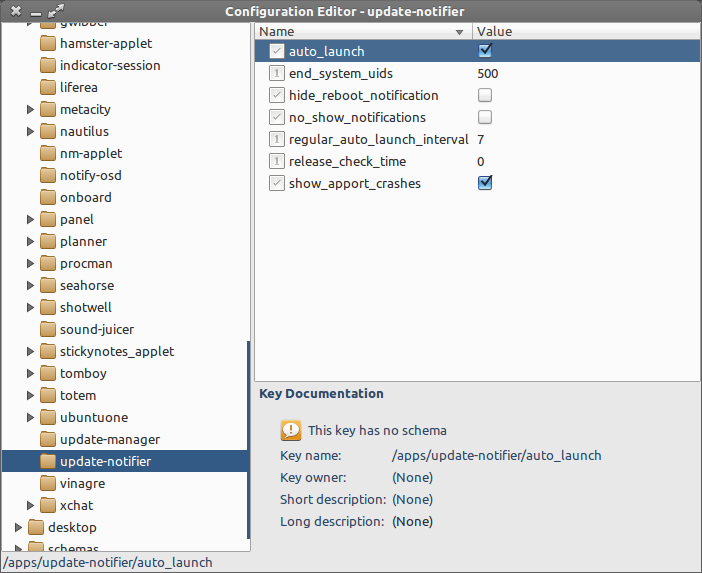Click the onboard folder icon
702x573 pixels.
coord(47,197)
